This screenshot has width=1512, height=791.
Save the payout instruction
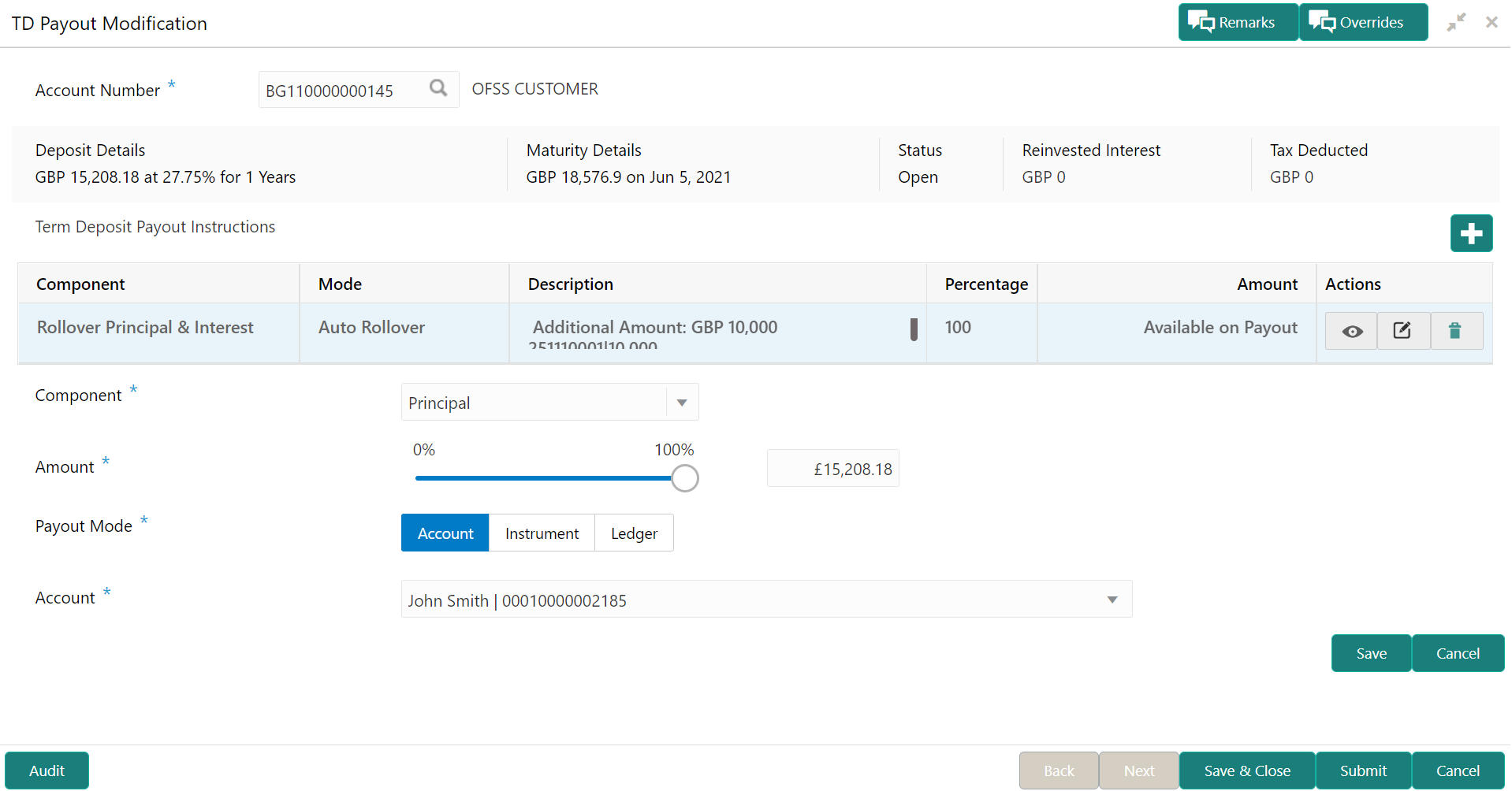(x=1371, y=653)
